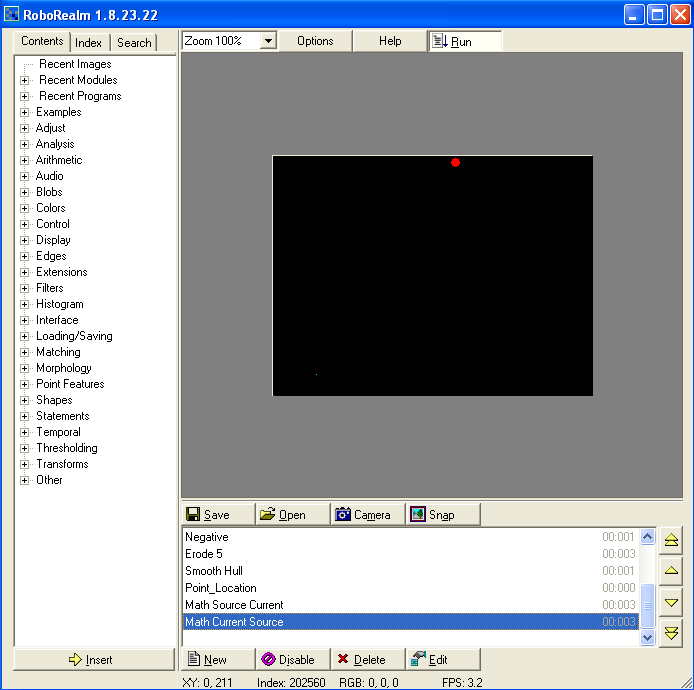694x690 pixels.
Task: Switch to the Search tab
Action: [x=134, y=43]
